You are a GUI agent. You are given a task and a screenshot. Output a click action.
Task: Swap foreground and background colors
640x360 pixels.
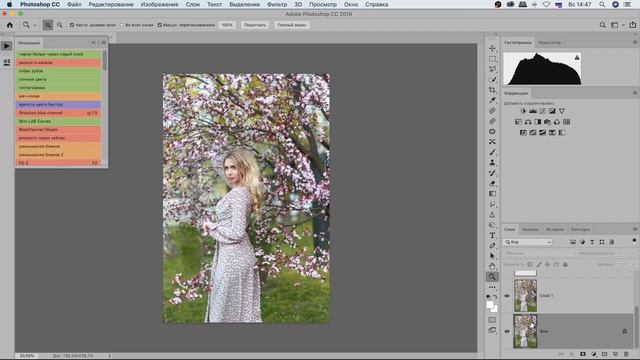[x=495, y=297]
